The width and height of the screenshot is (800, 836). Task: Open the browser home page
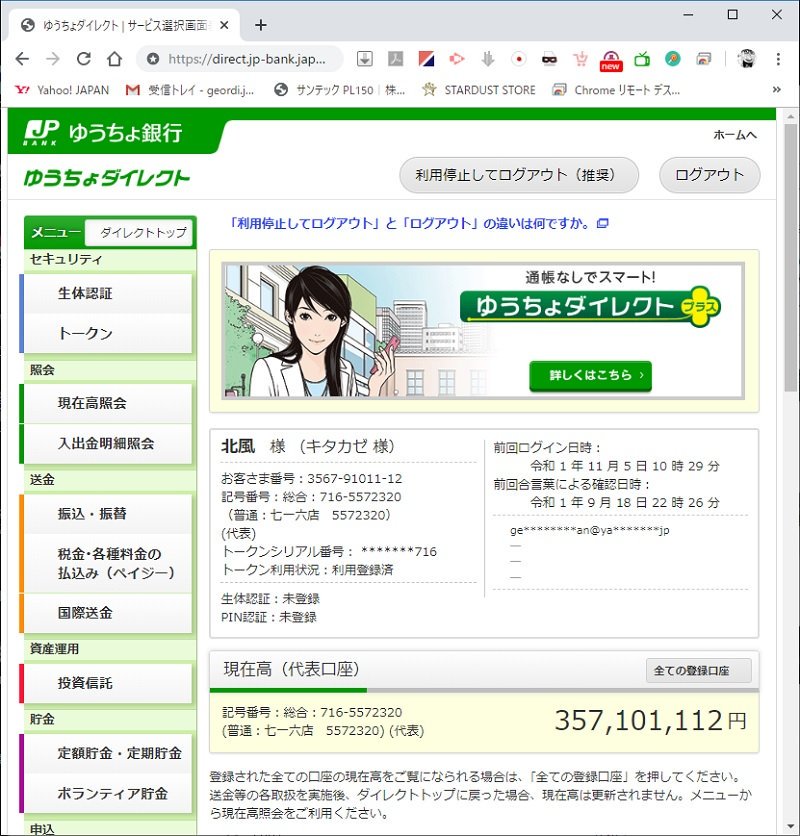point(115,59)
